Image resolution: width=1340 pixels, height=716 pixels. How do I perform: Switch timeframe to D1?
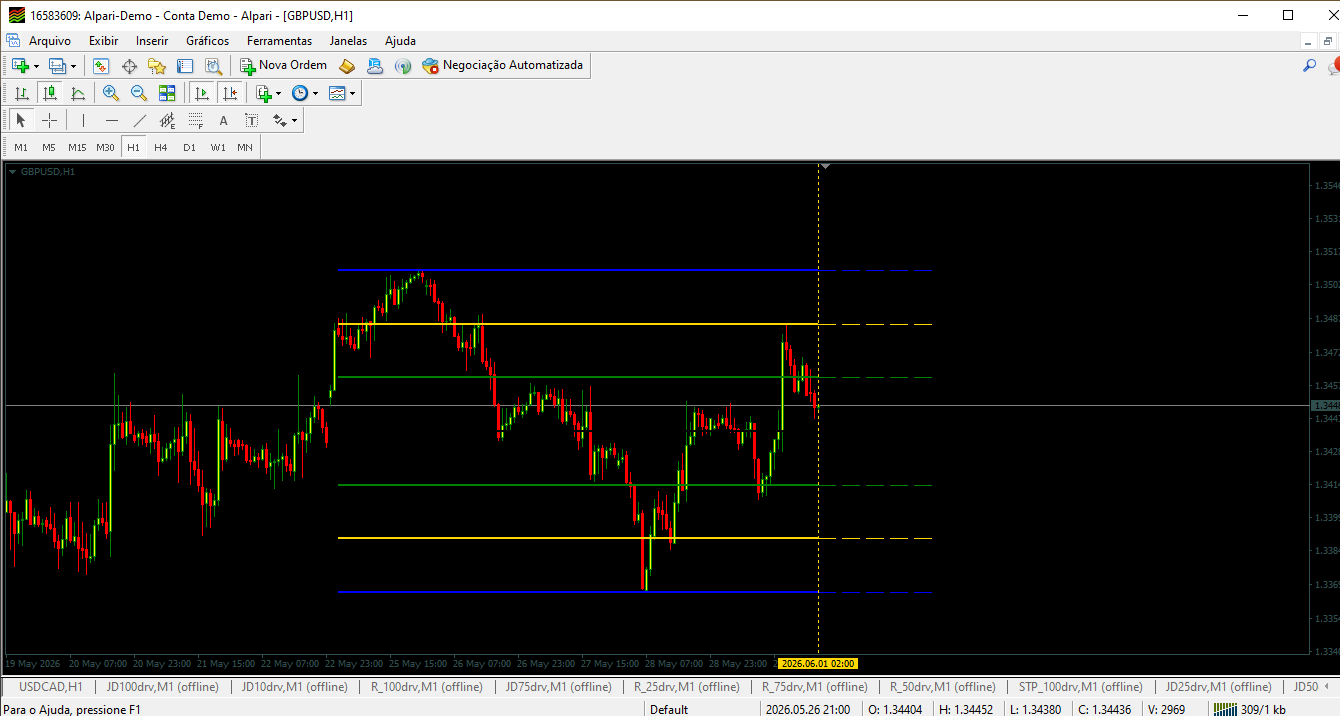[189, 147]
